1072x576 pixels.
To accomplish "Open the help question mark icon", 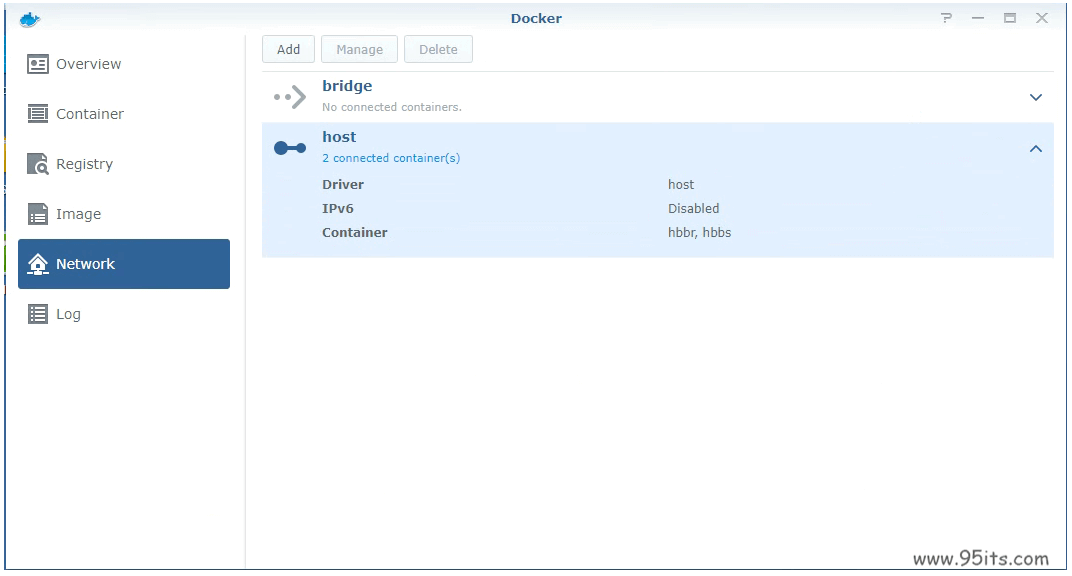I will tap(946, 18).
